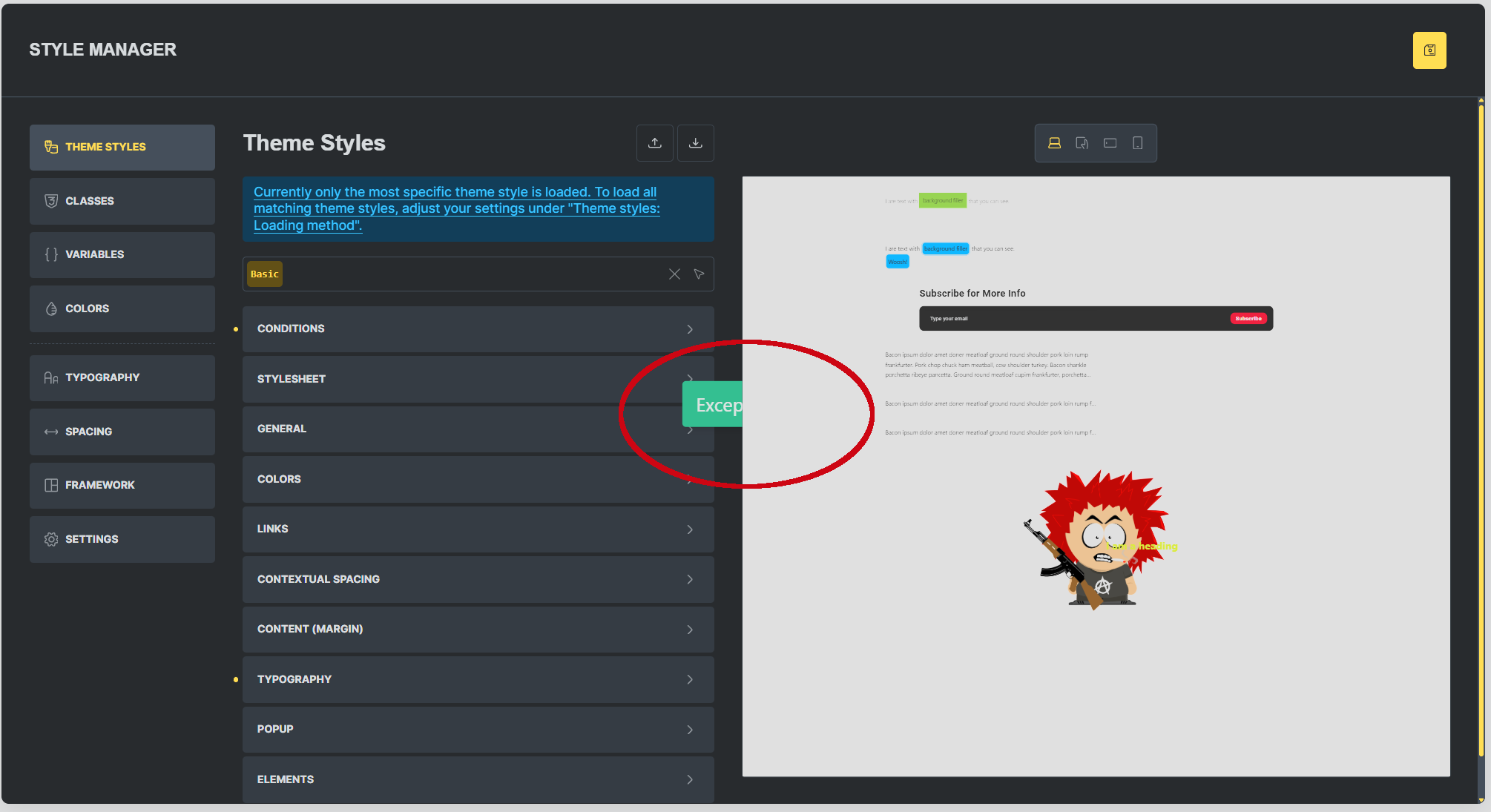Image resolution: width=1491 pixels, height=812 pixels.
Task: Switch preview to tablet touch view
Action: point(1082,143)
